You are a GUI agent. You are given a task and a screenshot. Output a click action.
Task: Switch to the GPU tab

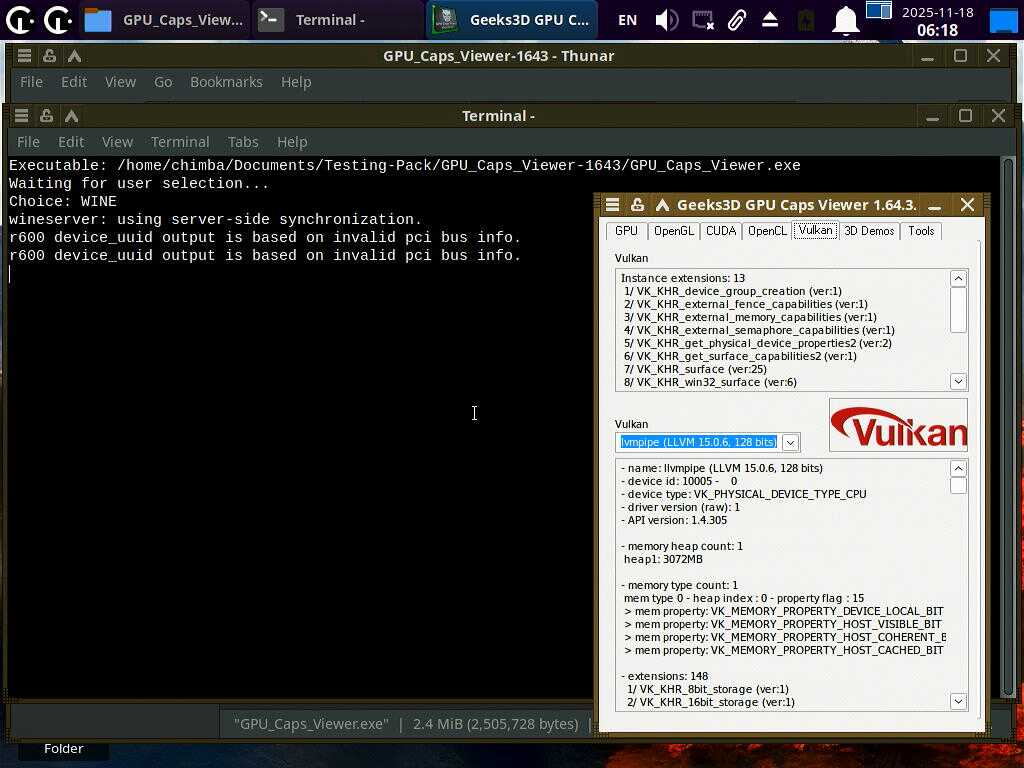tap(626, 231)
